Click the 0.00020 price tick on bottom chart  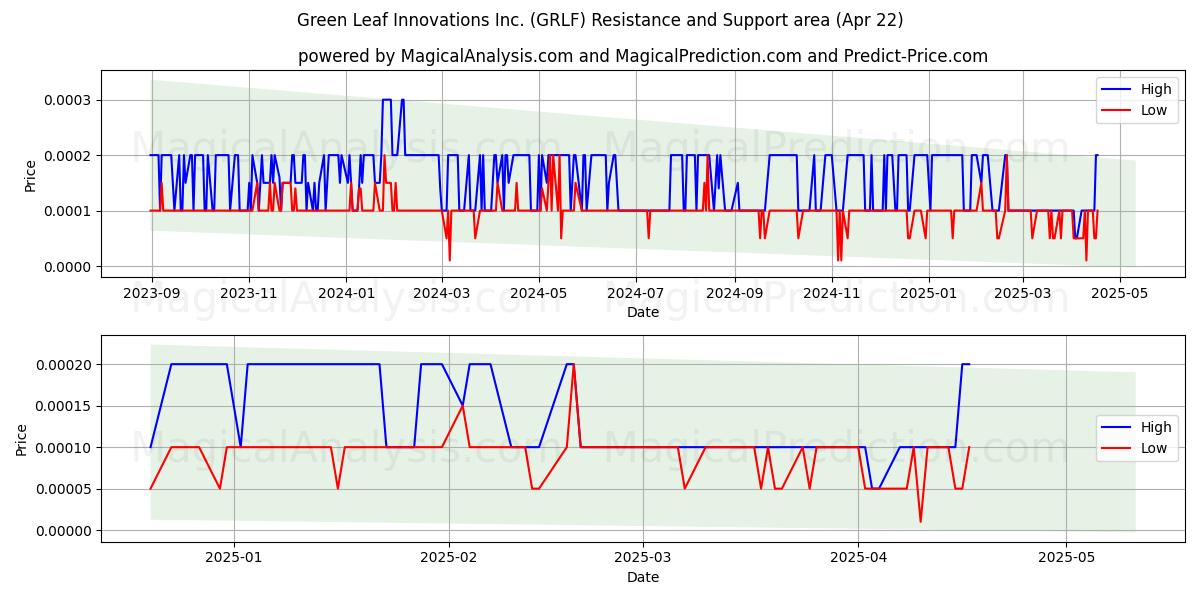pos(65,365)
